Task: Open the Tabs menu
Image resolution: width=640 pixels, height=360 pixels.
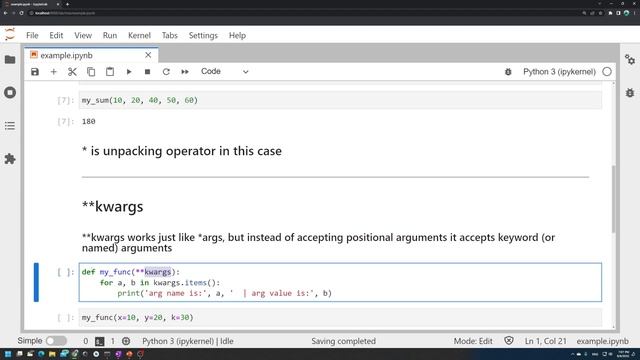Action: pos(169,36)
